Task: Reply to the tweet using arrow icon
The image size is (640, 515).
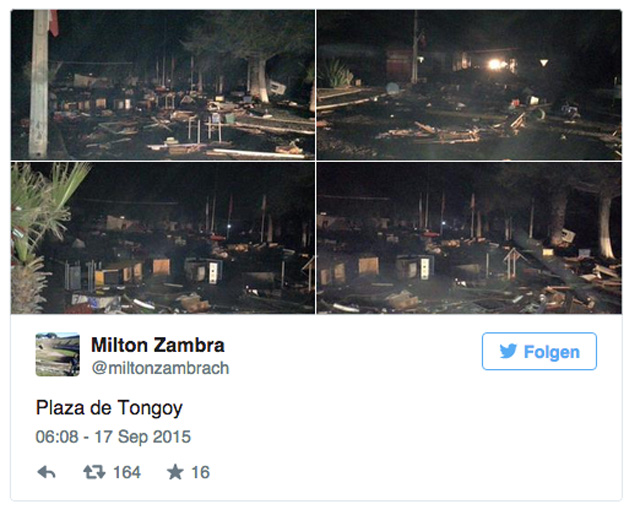Action: (x=46, y=472)
